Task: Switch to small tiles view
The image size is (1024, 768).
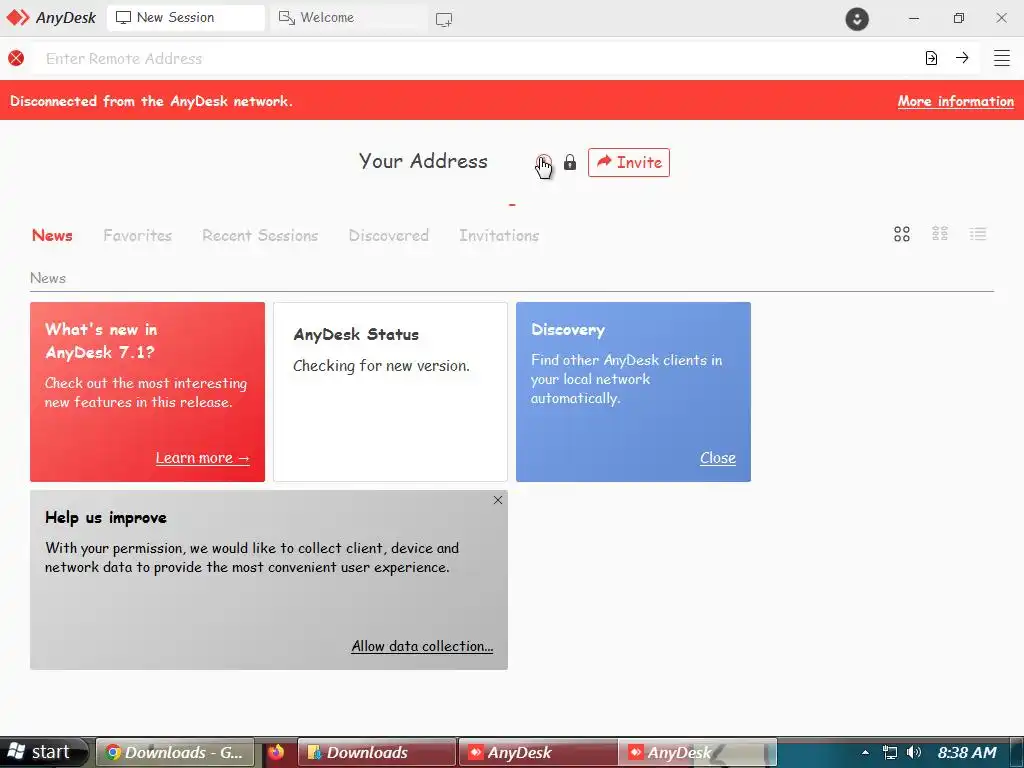Action: 940,234
